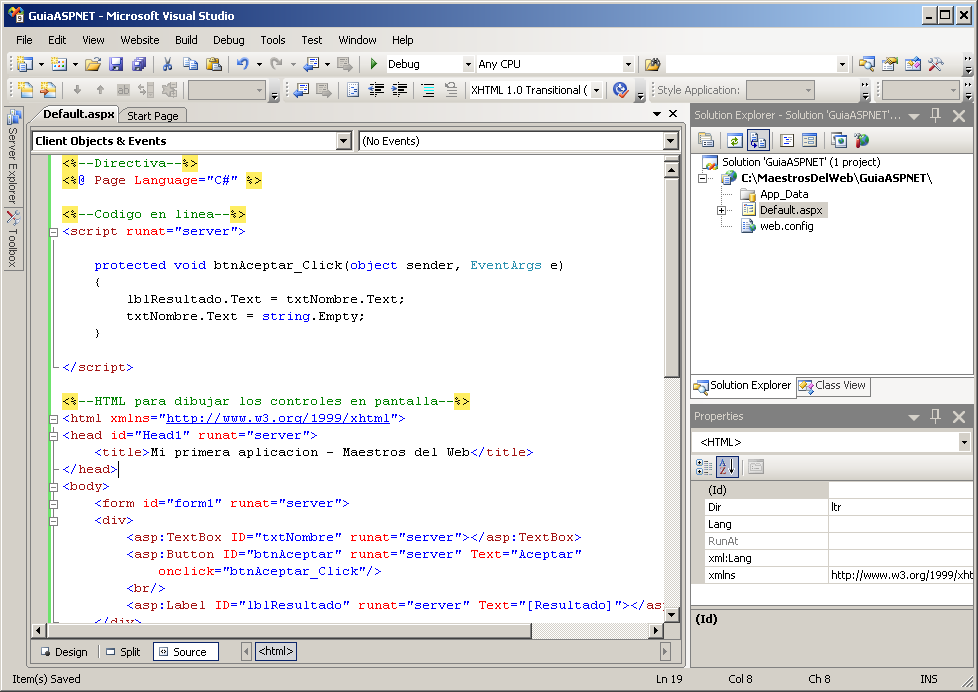Open the <HTML> object dropdown in Properties
The width and height of the screenshot is (978, 692).
pos(964,442)
